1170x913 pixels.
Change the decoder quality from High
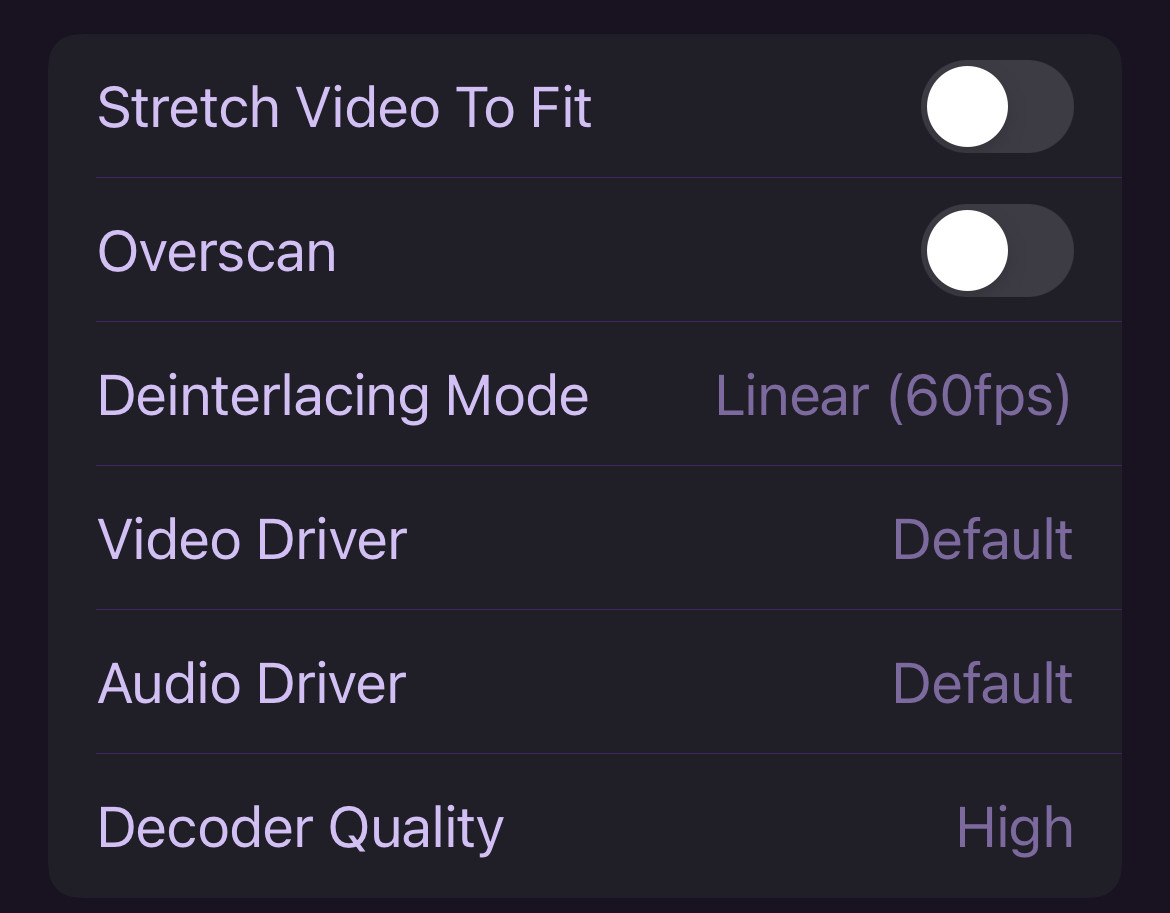click(x=1014, y=829)
